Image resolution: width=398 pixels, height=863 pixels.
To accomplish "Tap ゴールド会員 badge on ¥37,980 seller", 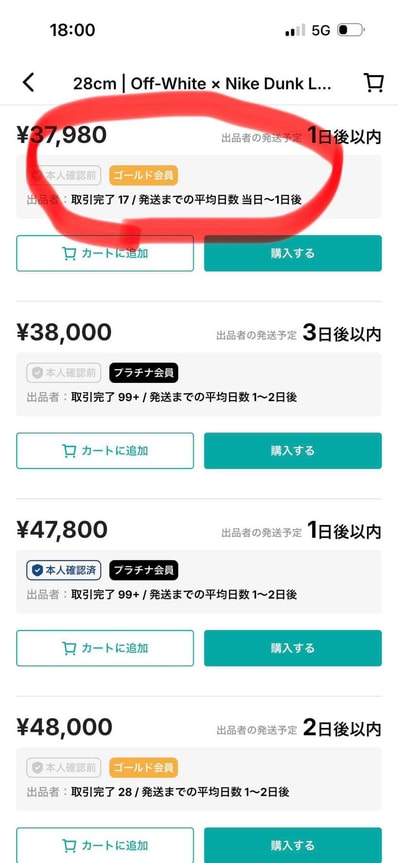I will [x=143, y=176].
